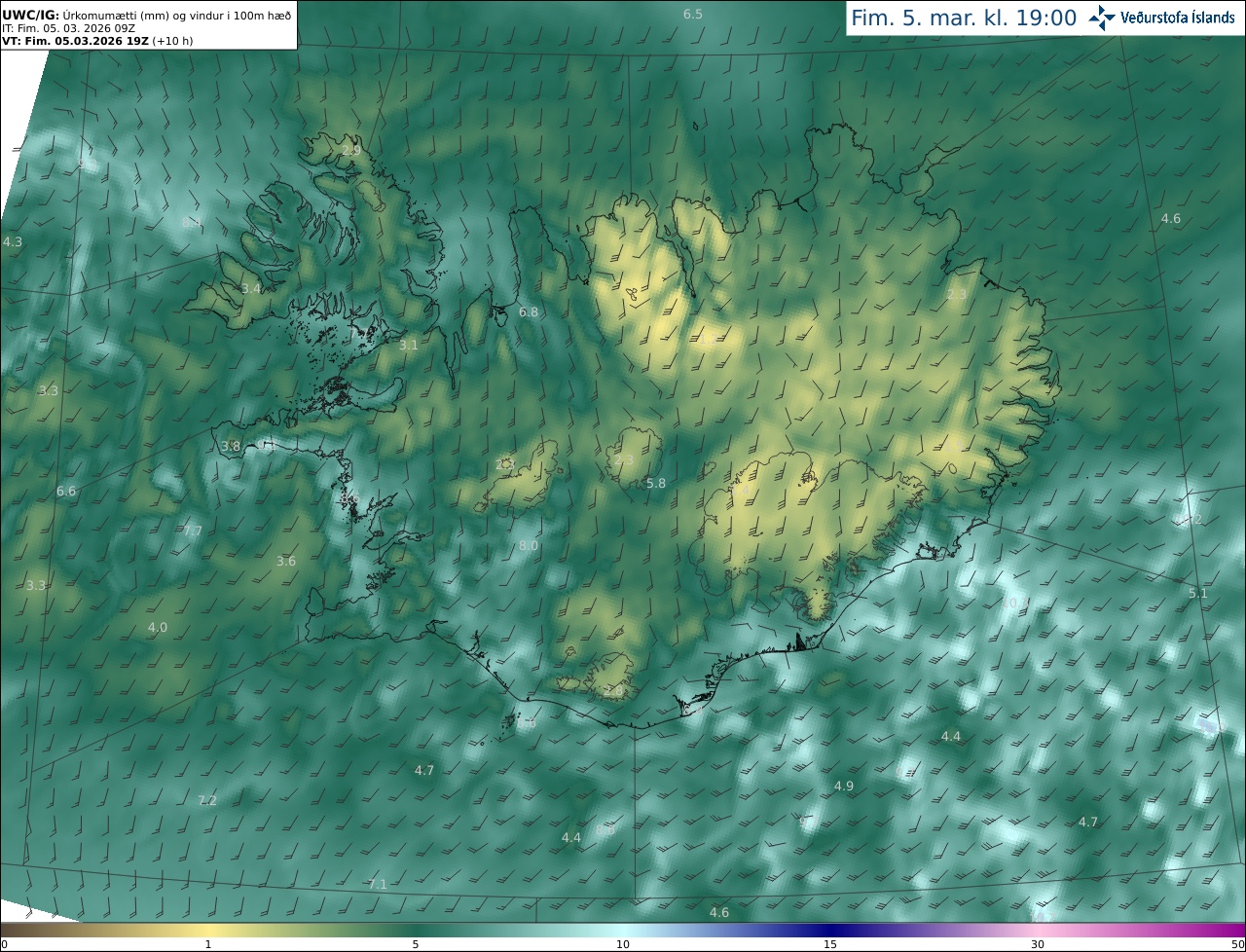
Task: Click the Veðurstofa Íslands logo icon
Action: click(x=1102, y=17)
